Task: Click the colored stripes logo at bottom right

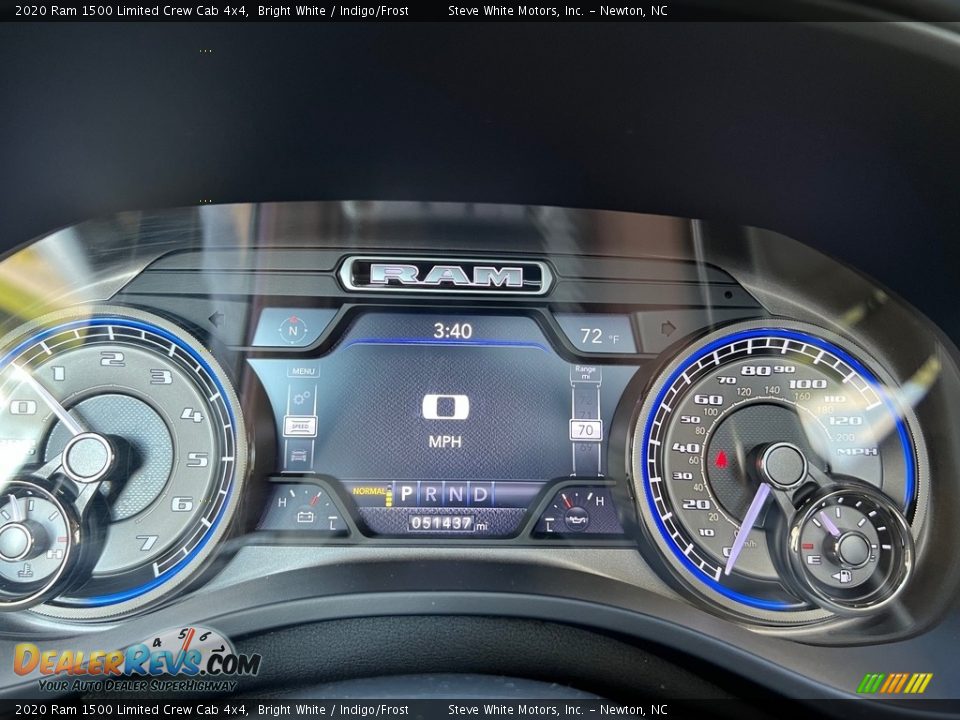Action: 894,683
